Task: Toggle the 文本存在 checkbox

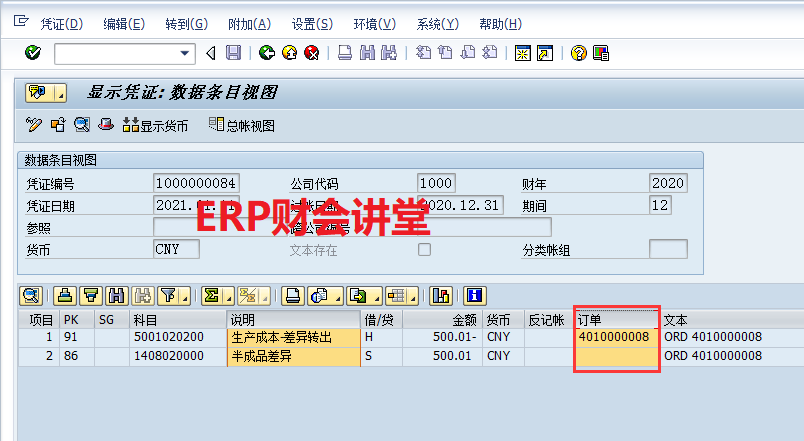Action: tap(424, 250)
